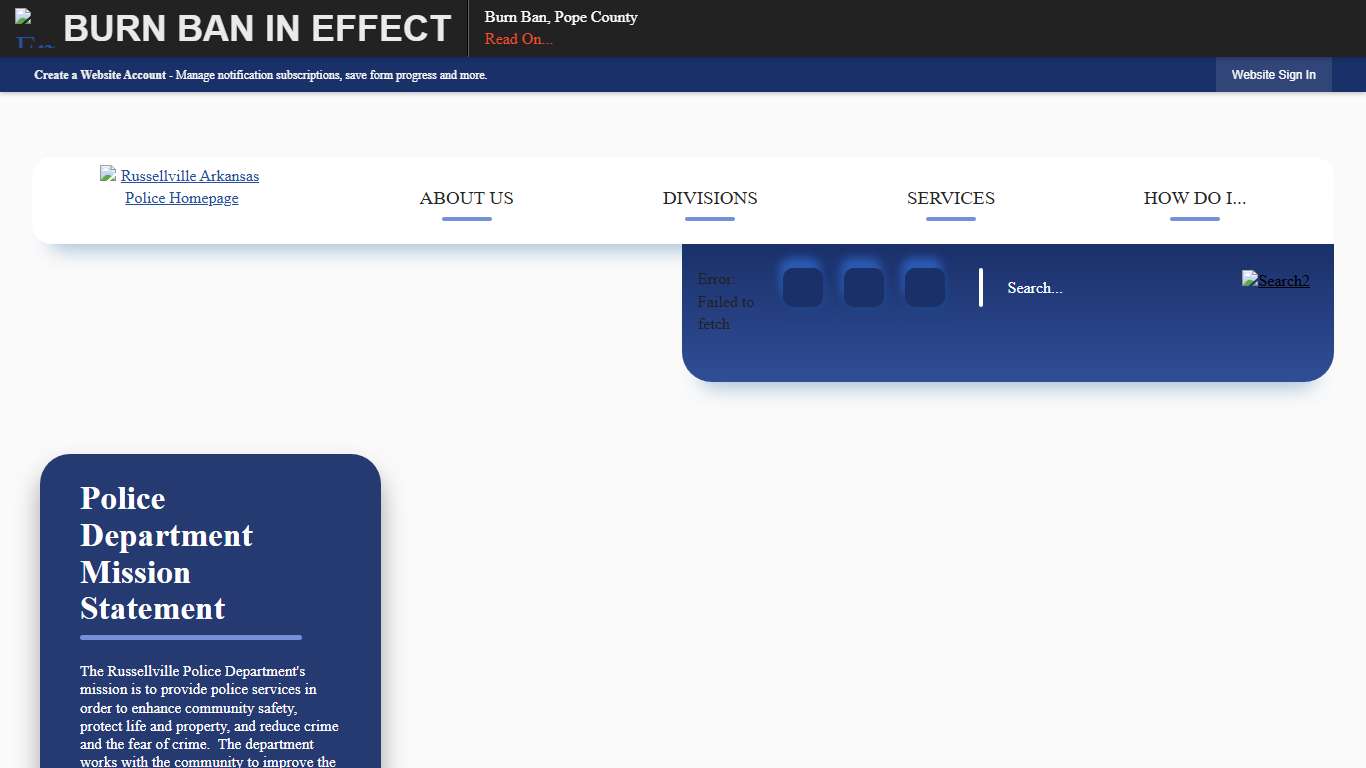Click the third social media icon button
1366x768 pixels.
tap(924, 286)
